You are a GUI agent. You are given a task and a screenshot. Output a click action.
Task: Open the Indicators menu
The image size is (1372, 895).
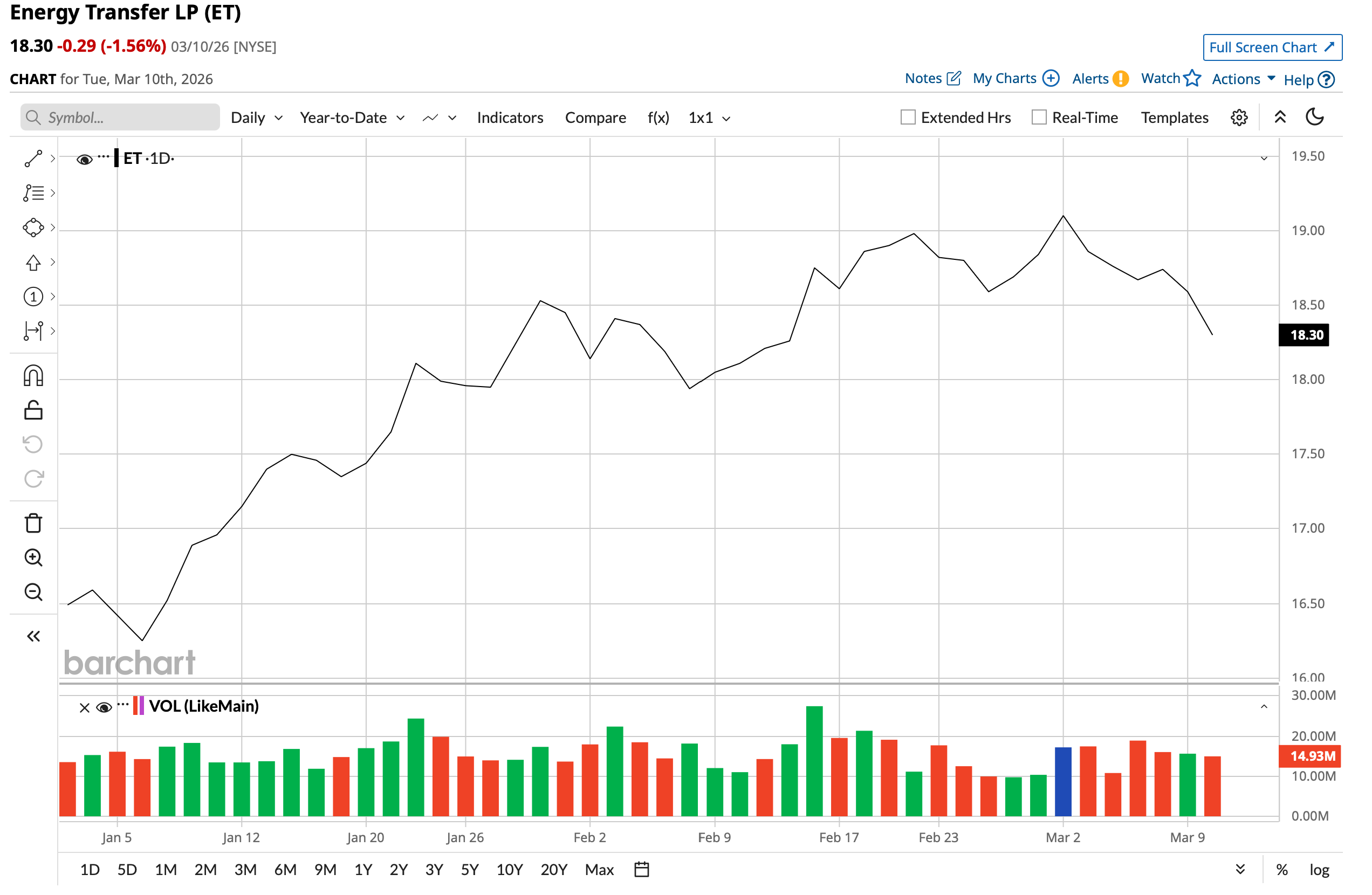(x=510, y=118)
